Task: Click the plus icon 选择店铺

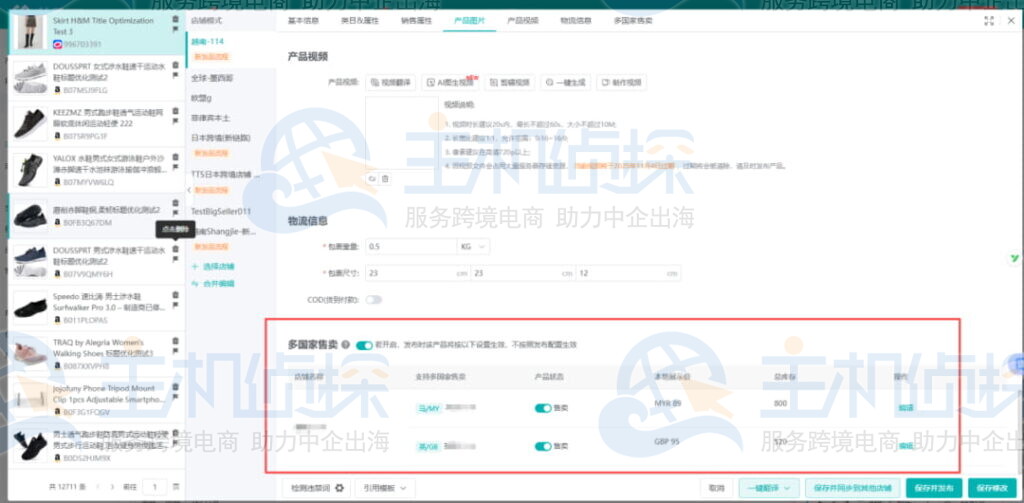Action: coord(195,267)
